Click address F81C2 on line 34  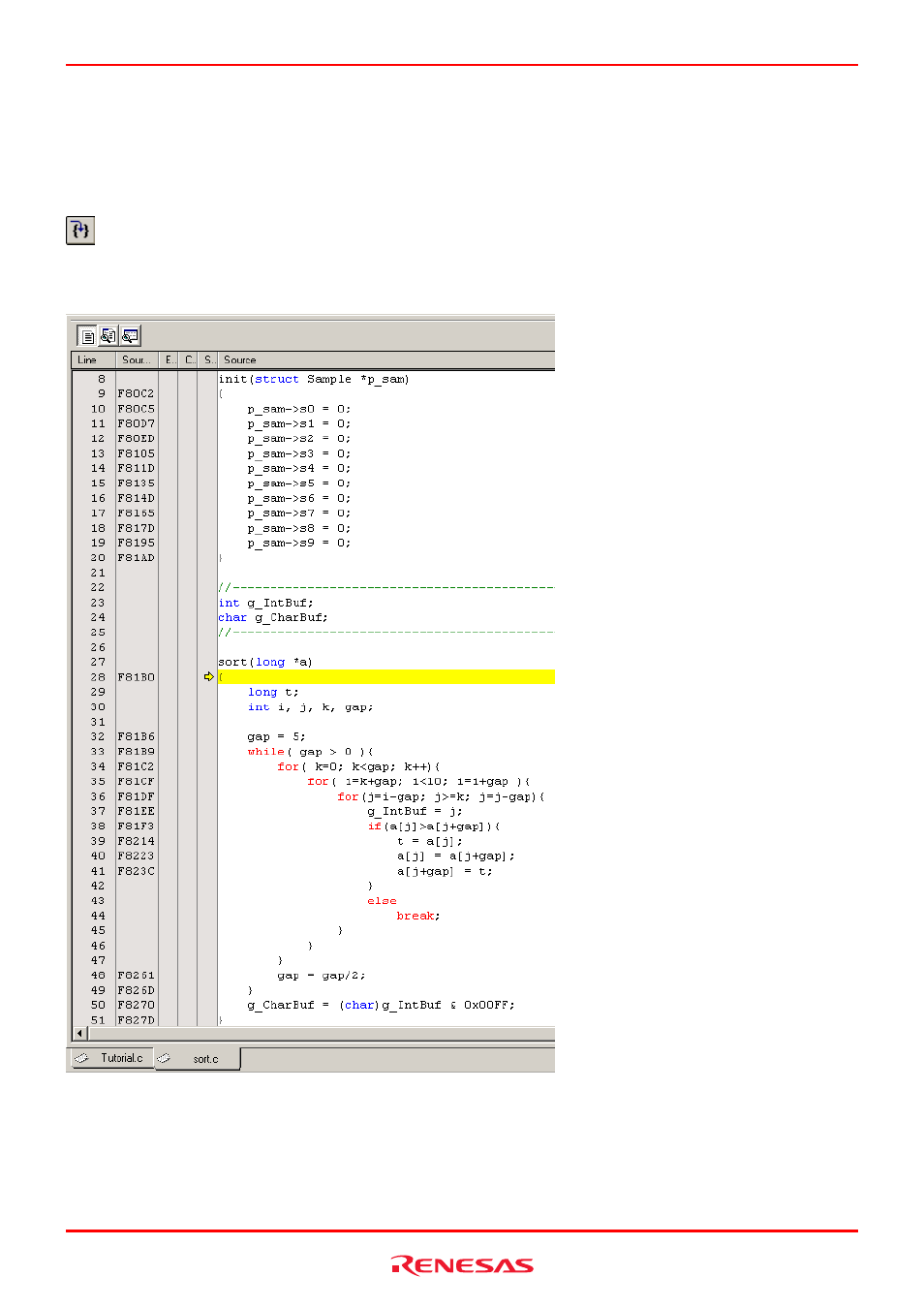(137, 766)
